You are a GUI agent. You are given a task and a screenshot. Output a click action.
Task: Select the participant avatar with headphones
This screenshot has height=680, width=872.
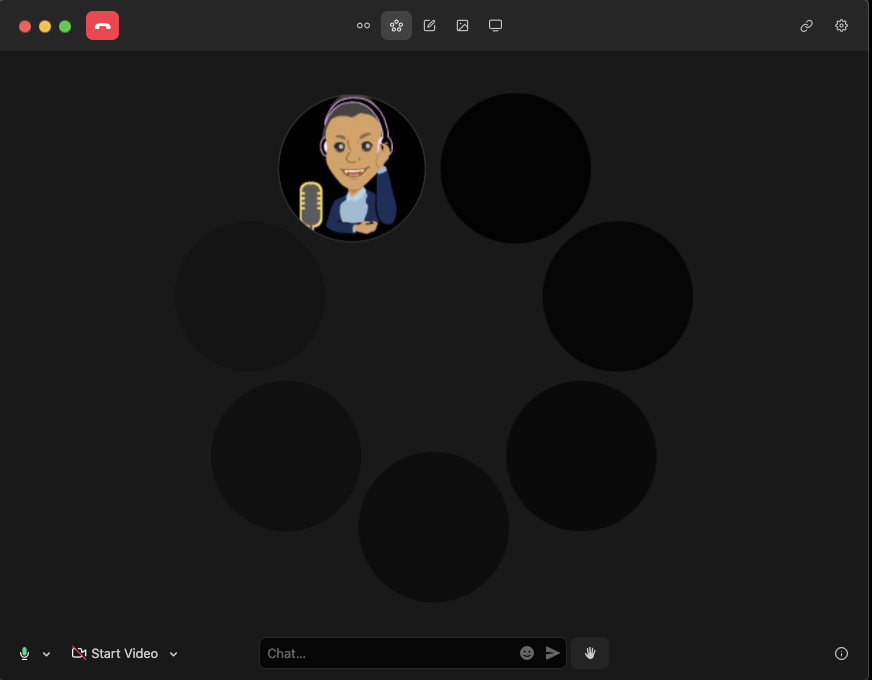352,168
